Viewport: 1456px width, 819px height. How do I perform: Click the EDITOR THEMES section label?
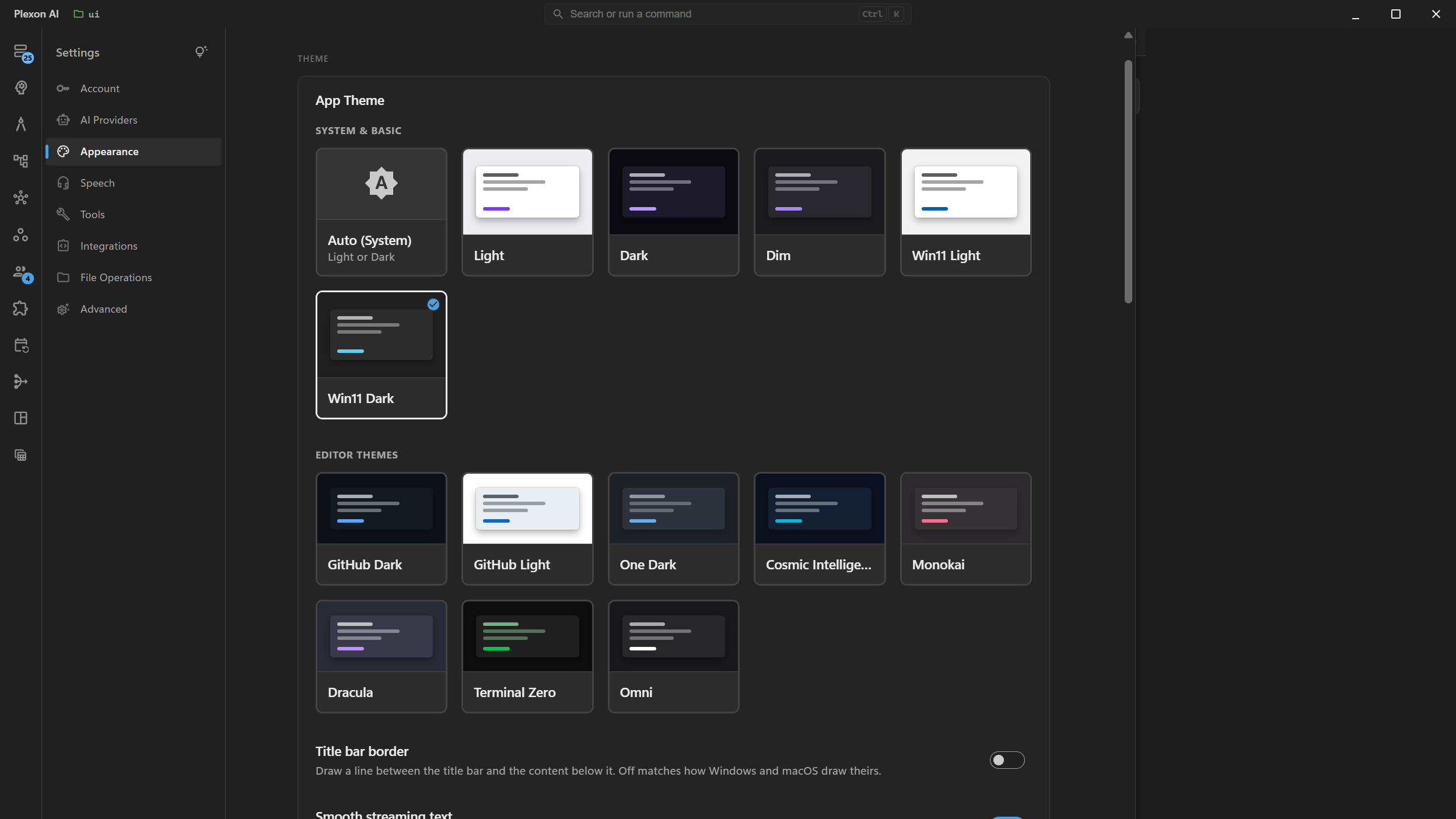tap(356, 455)
